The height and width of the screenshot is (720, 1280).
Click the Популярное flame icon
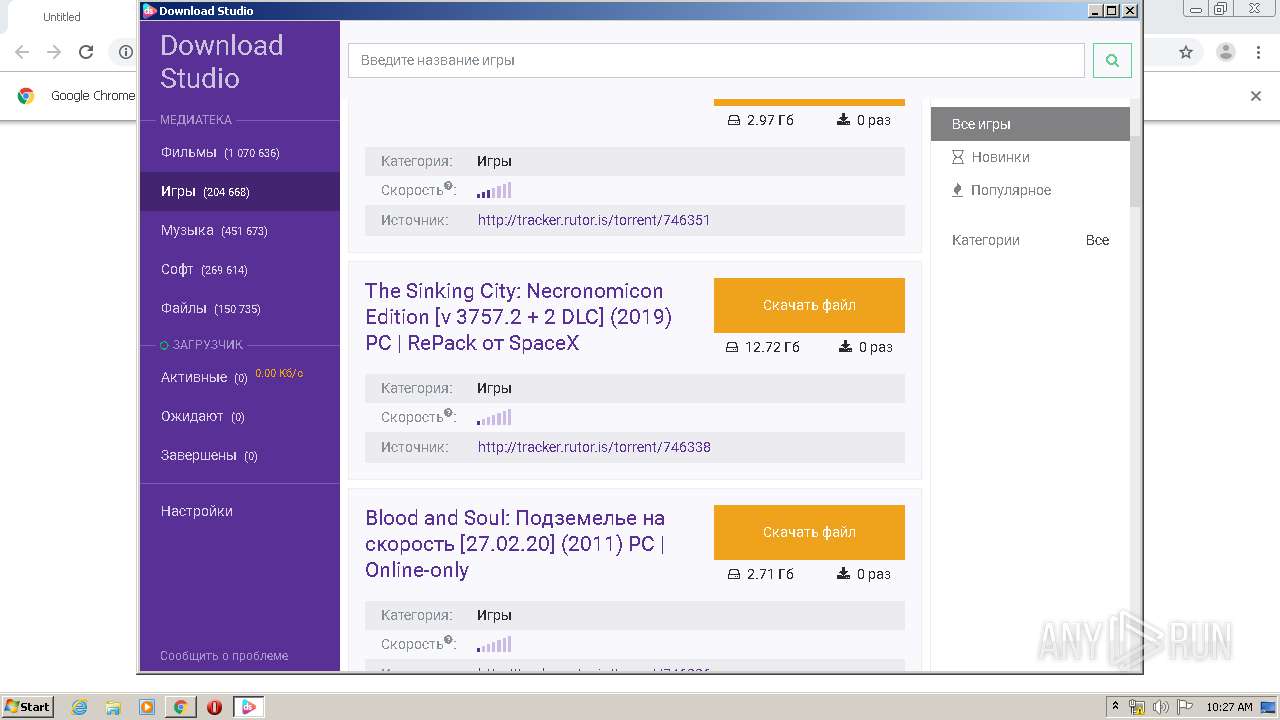[x=958, y=190]
